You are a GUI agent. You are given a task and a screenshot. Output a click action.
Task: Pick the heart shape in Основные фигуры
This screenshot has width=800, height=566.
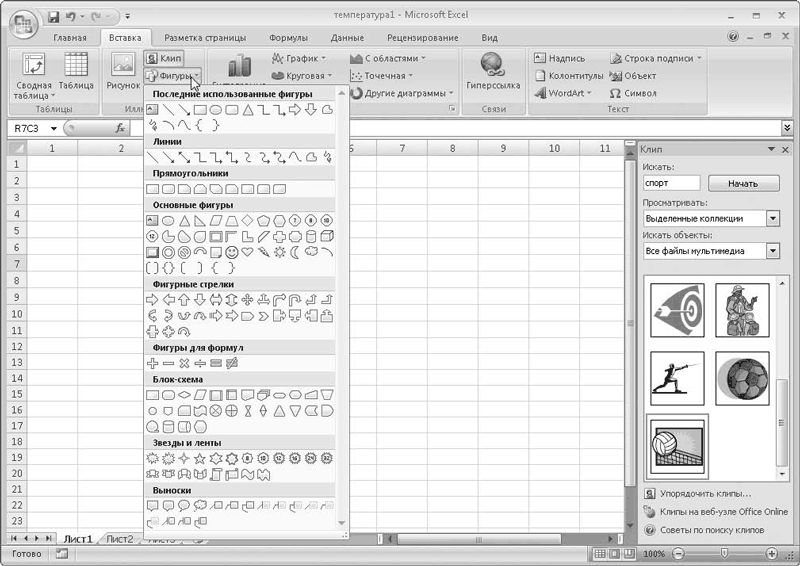[x=247, y=252]
